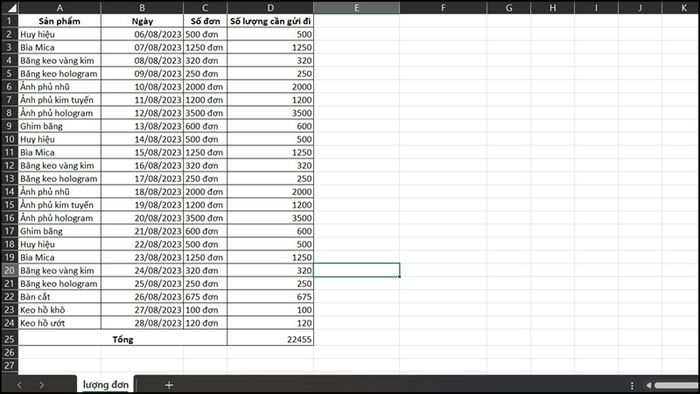Select column D header
This screenshot has width=700, height=394.
pyautogui.click(x=270, y=8)
